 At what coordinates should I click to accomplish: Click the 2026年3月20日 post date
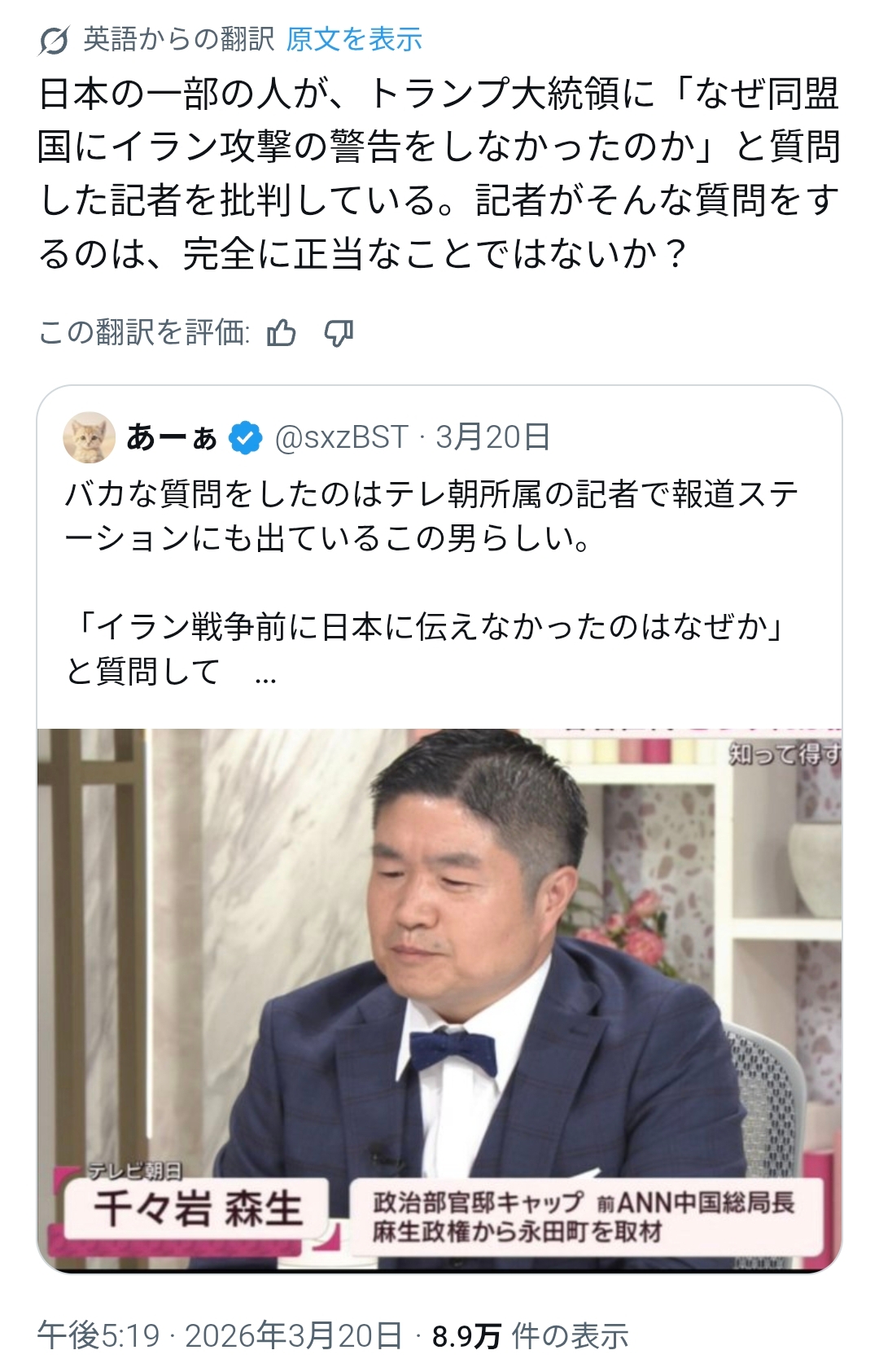(294, 1335)
